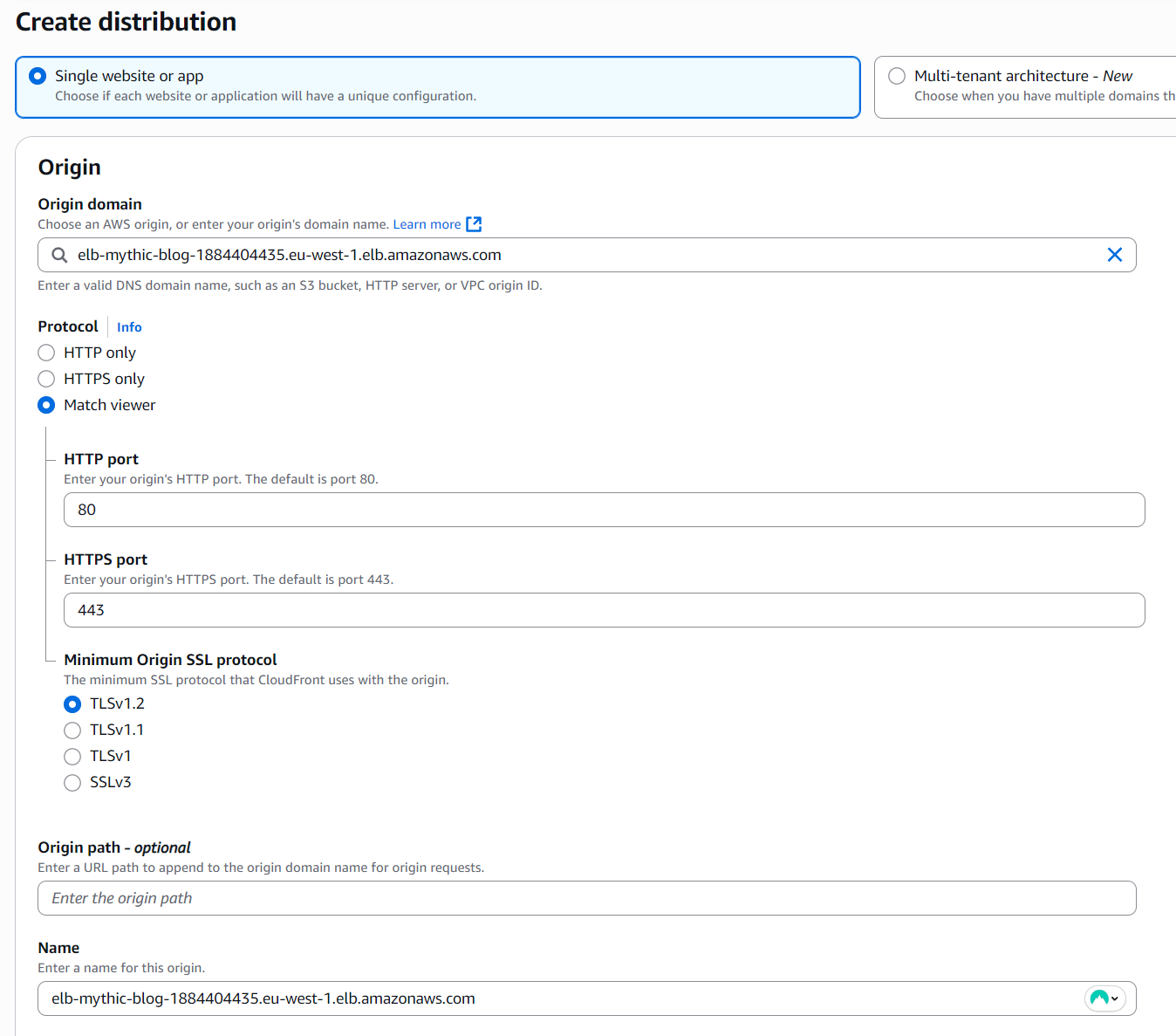The image size is (1176, 1036).
Task: Select Single website or app option
Action: pyautogui.click(x=38, y=76)
